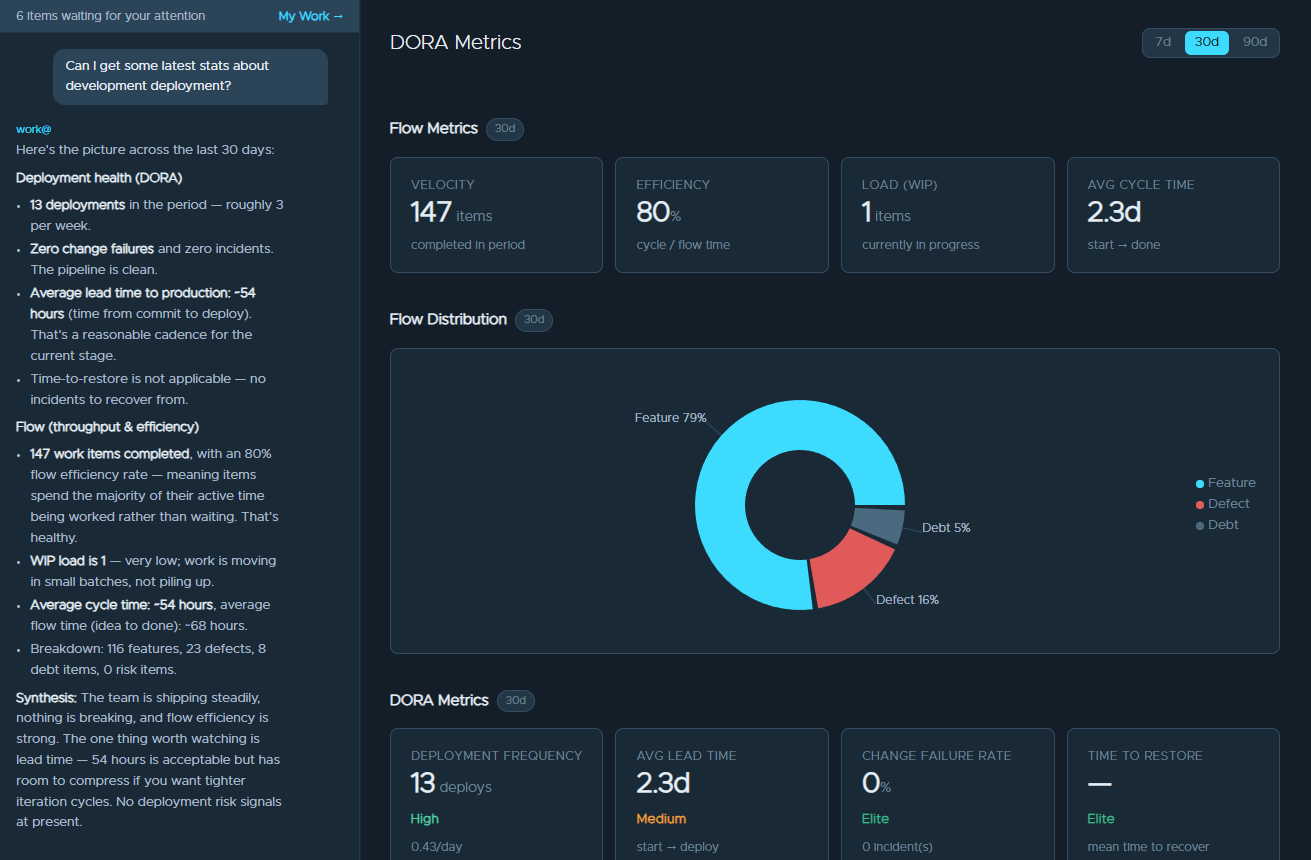Click the 'Defect 16%' chart label
This screenshot has height=860, width=1311.
[907, 599]
